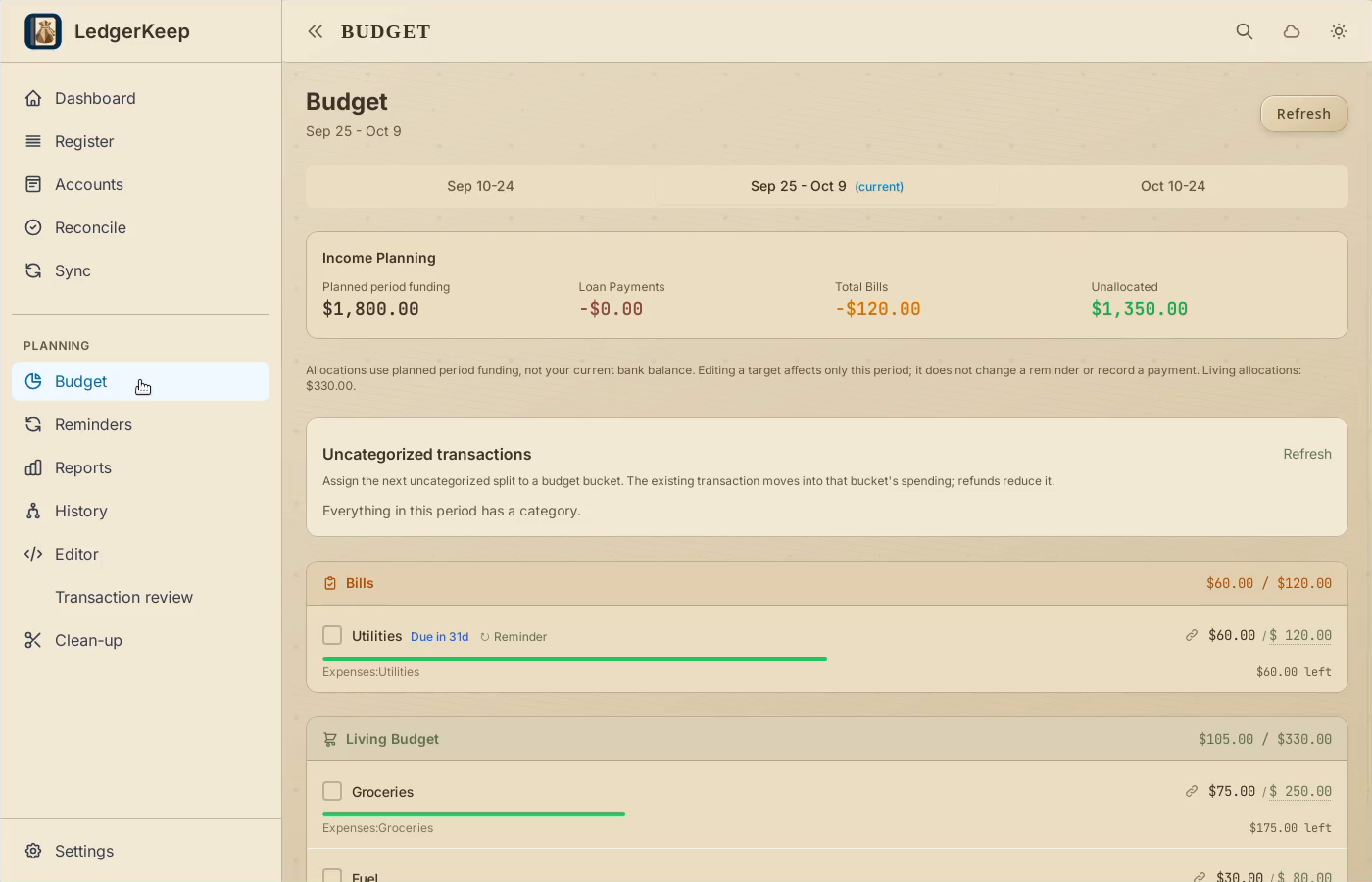This screenshot has width=1372, height=882.
Task: Check the Fuel row checkbox
Action: click(x=332, y=875)
